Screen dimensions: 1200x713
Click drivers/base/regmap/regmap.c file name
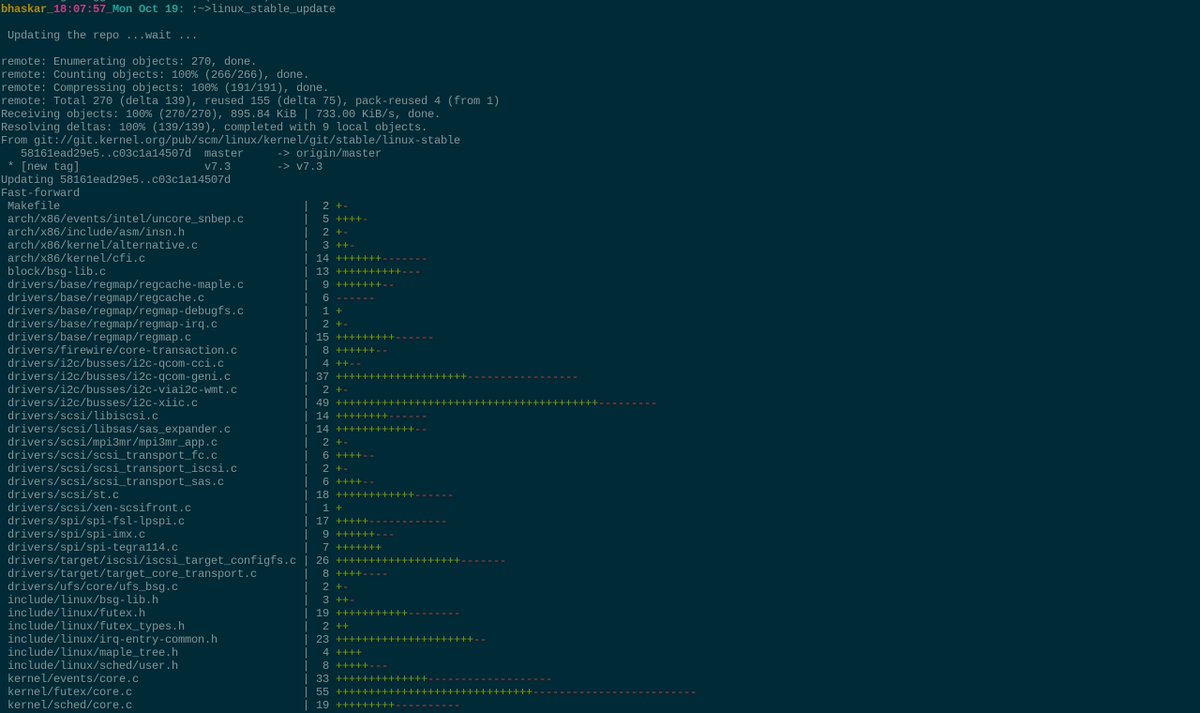[100, 337]
